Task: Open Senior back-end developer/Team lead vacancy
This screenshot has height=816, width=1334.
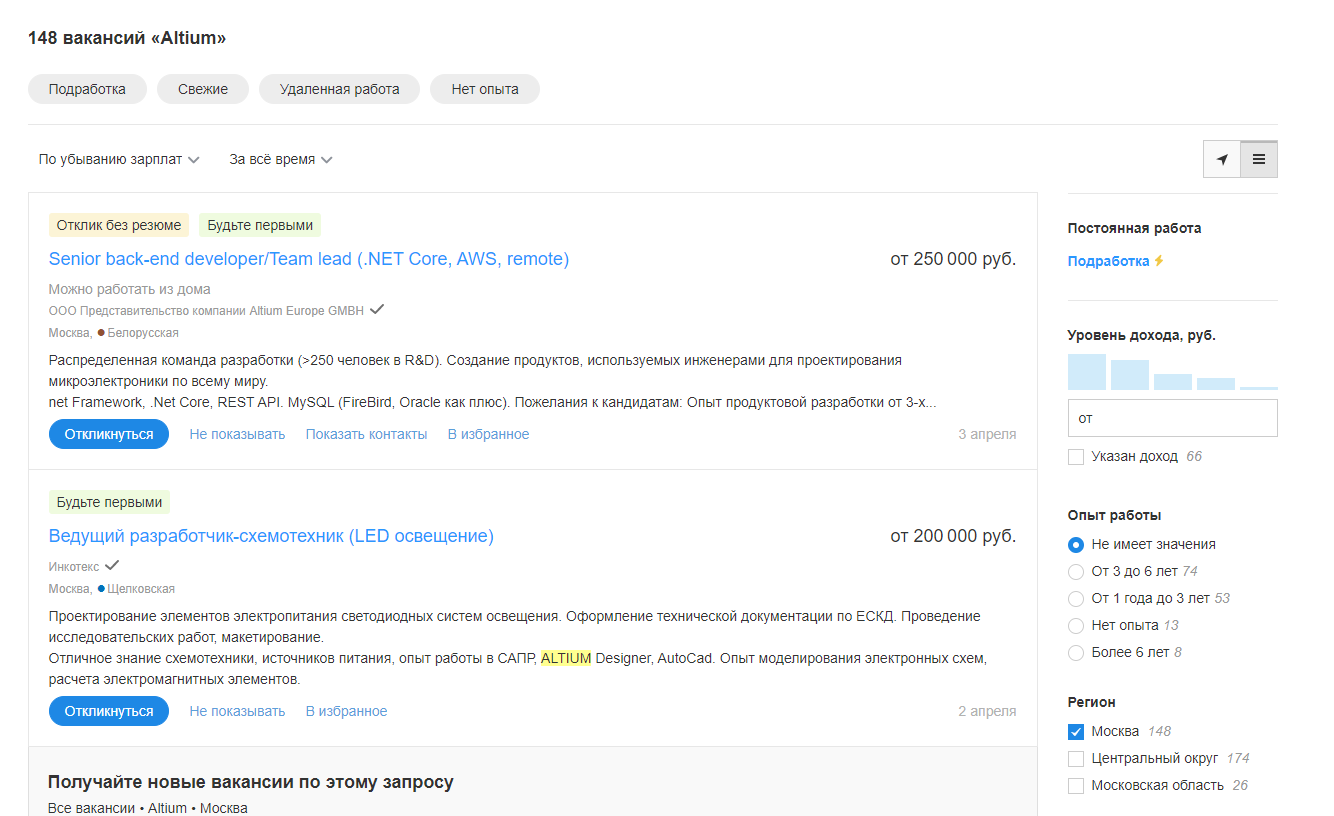Action: (x=309, y=259)
